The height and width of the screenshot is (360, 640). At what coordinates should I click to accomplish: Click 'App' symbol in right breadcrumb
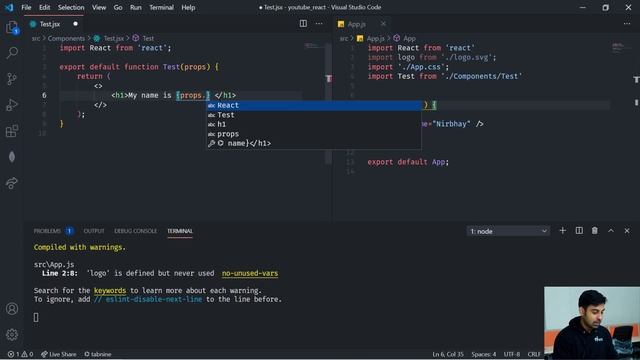click(409, 38)
